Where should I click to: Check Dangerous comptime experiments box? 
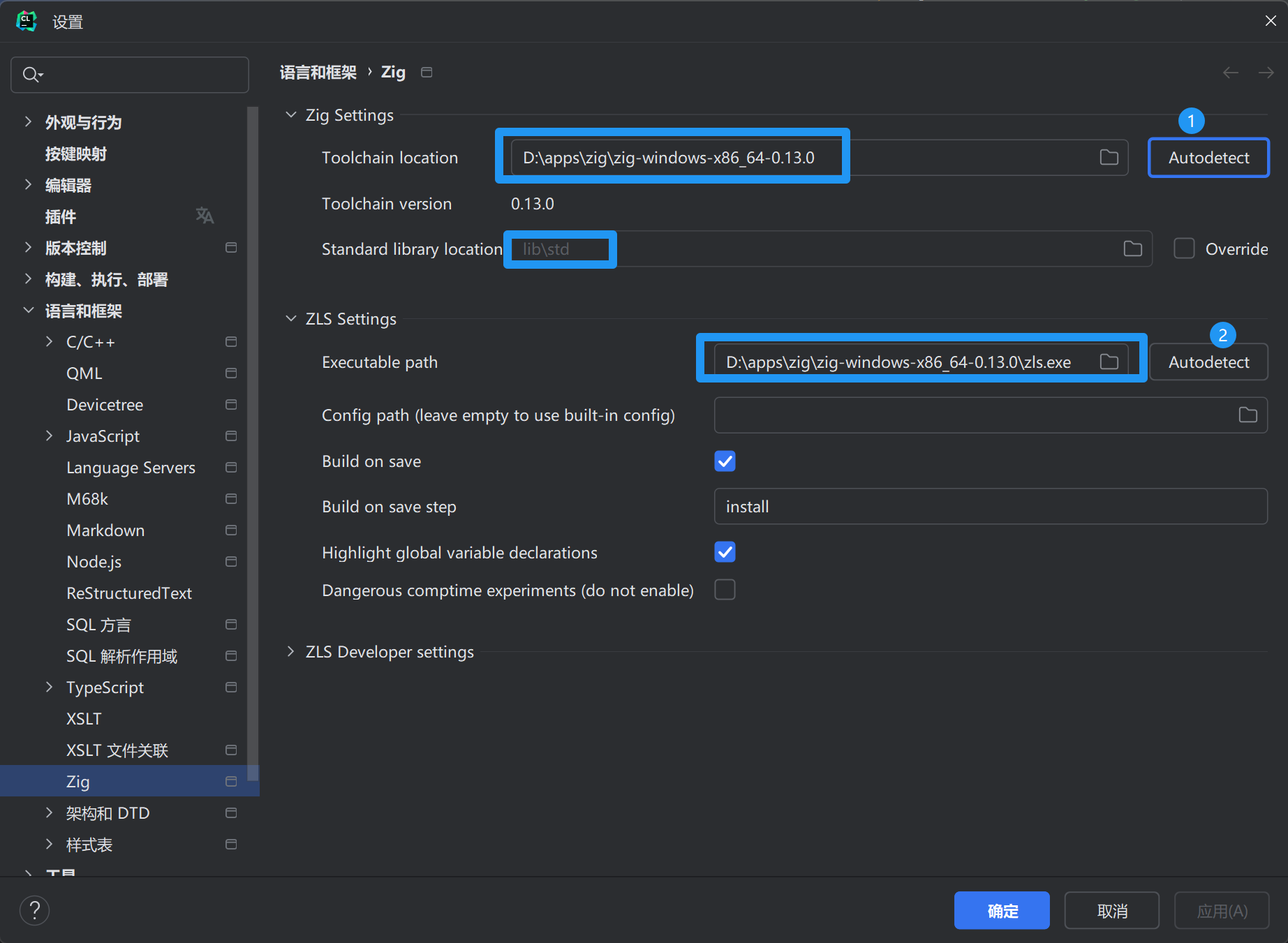point(725,590)
